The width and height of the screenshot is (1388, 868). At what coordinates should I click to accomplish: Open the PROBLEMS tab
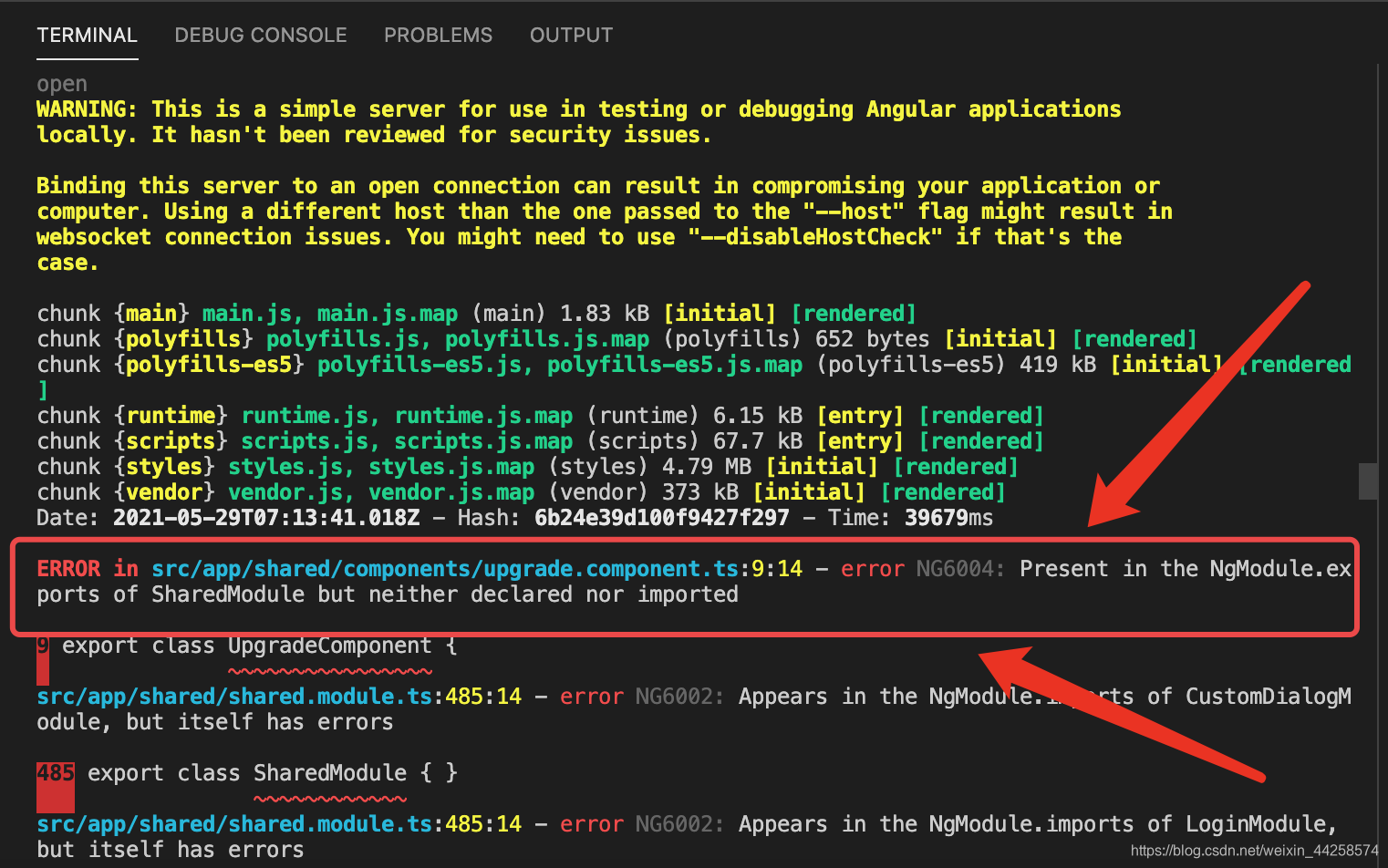point(438,36)
